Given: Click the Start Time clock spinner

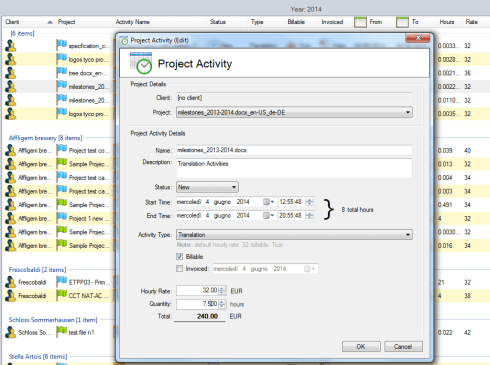Looking at the screenshot, I should [309, 202].
